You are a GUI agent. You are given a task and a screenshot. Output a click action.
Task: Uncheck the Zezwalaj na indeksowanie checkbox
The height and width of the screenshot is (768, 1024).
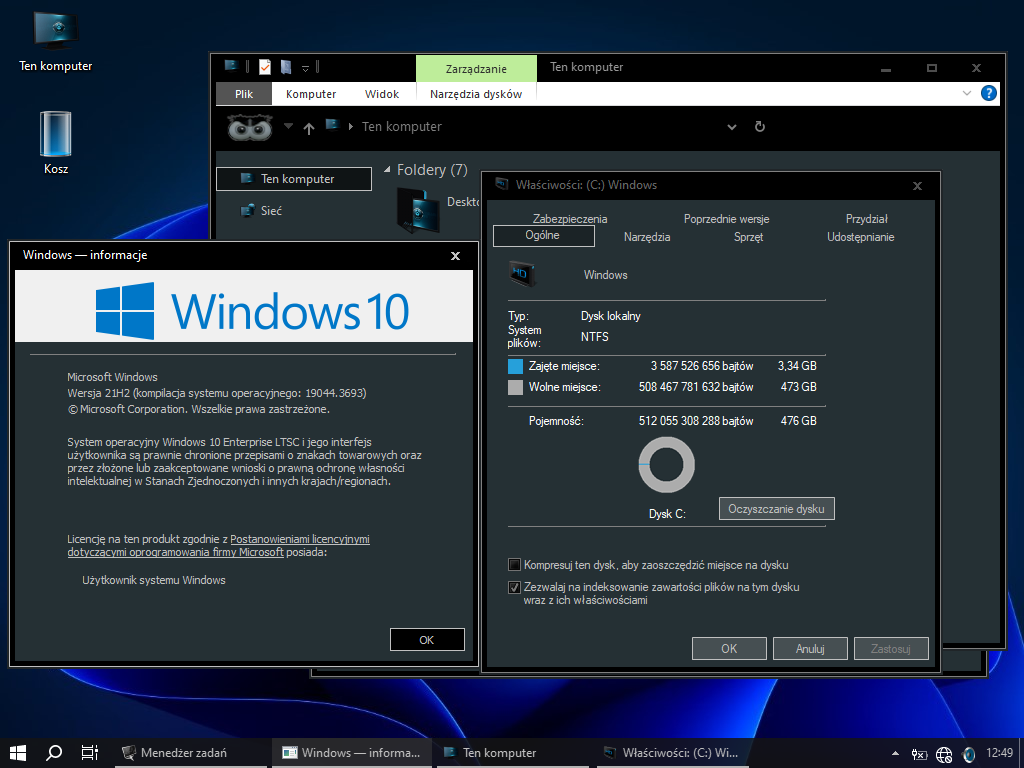[x=515, y=588]
